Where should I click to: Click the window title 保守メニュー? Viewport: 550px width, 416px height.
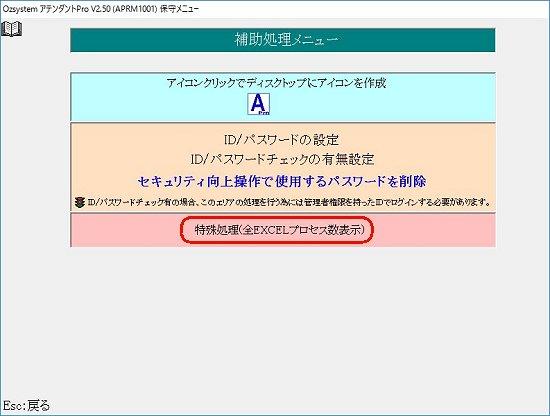click(179, 9)
